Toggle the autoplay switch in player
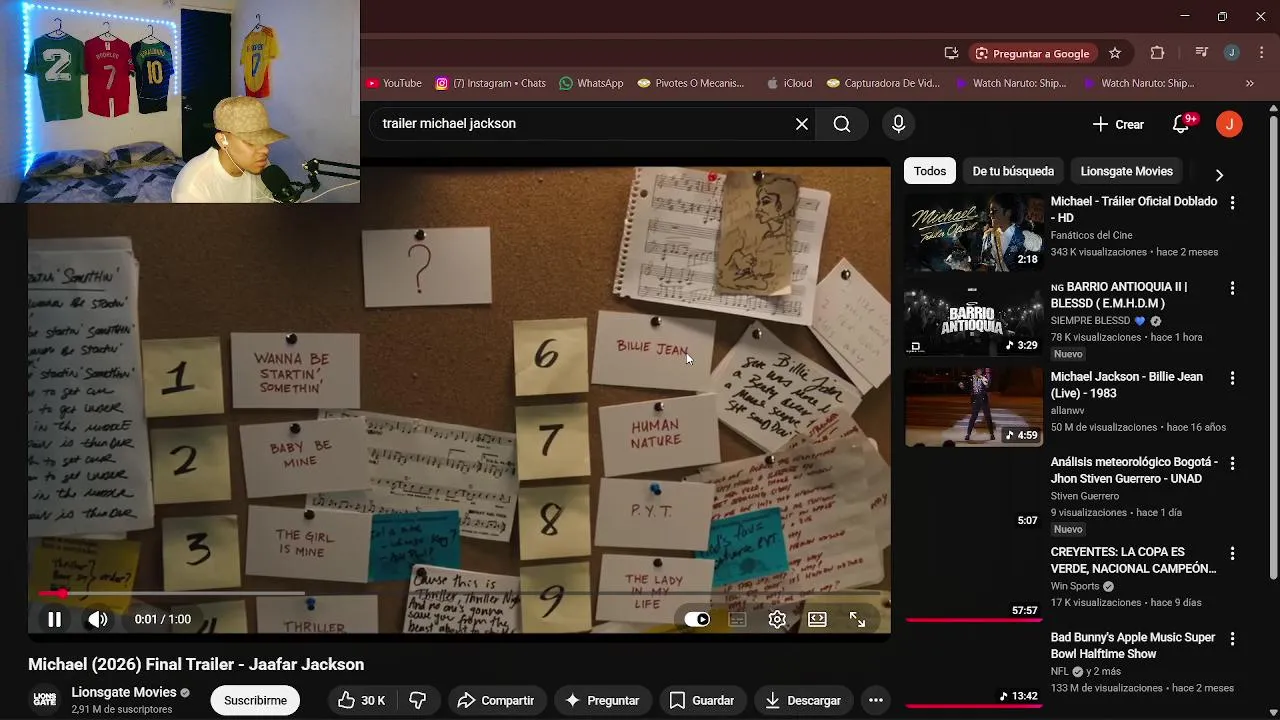 click(x=697, y=619)
